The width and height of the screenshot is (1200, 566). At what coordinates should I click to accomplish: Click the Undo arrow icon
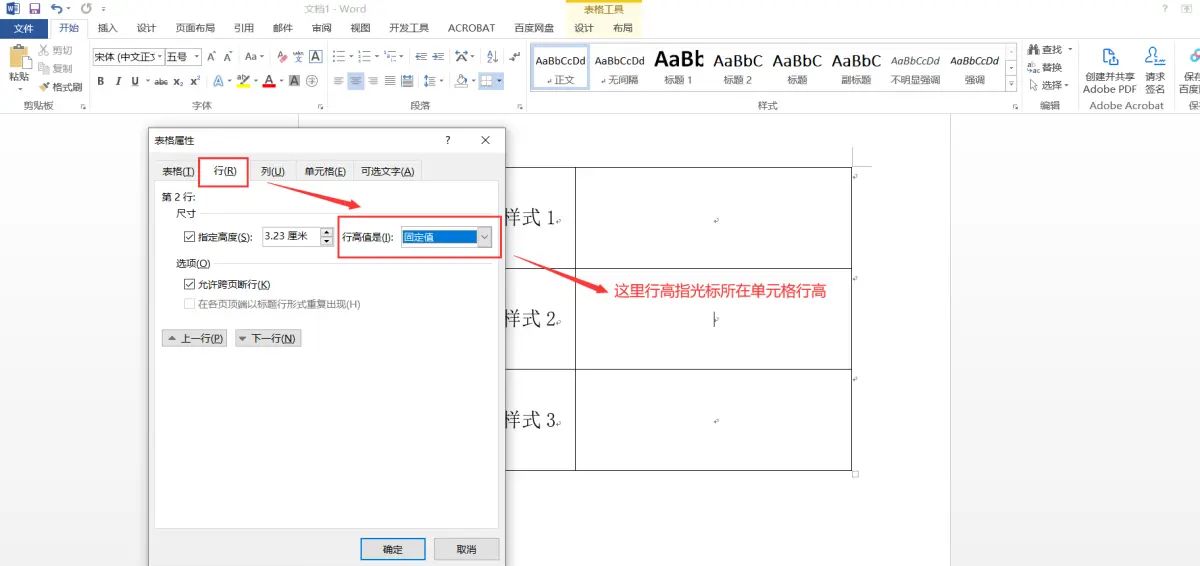click(57, 8)
